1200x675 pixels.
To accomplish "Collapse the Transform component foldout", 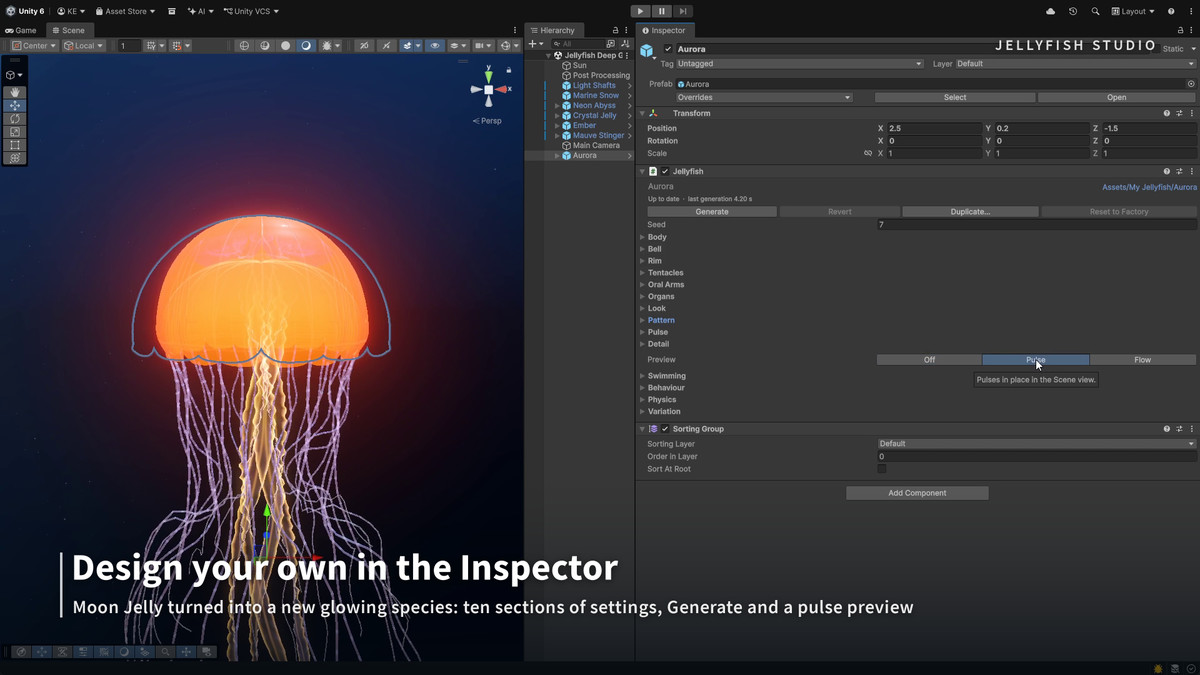I will (x=643, y=113).
